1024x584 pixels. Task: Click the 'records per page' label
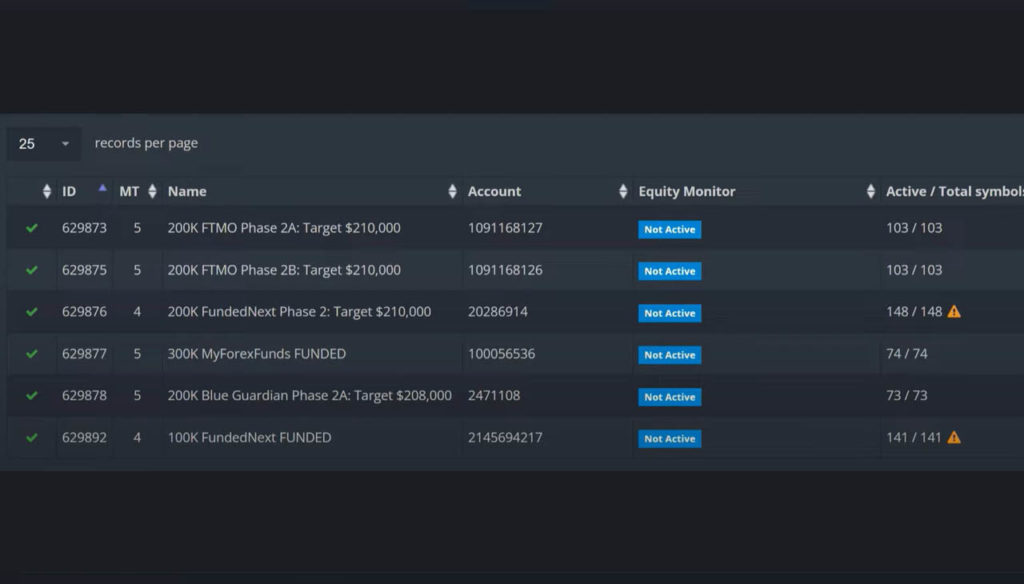click(146, 143)
